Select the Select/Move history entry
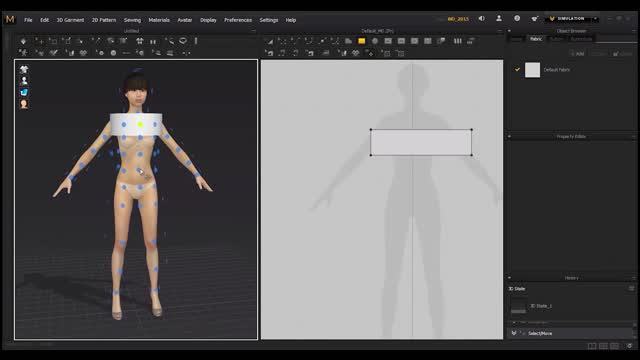Image resolution: width=640 pixels, height=360 pixels. coord(571,333)
